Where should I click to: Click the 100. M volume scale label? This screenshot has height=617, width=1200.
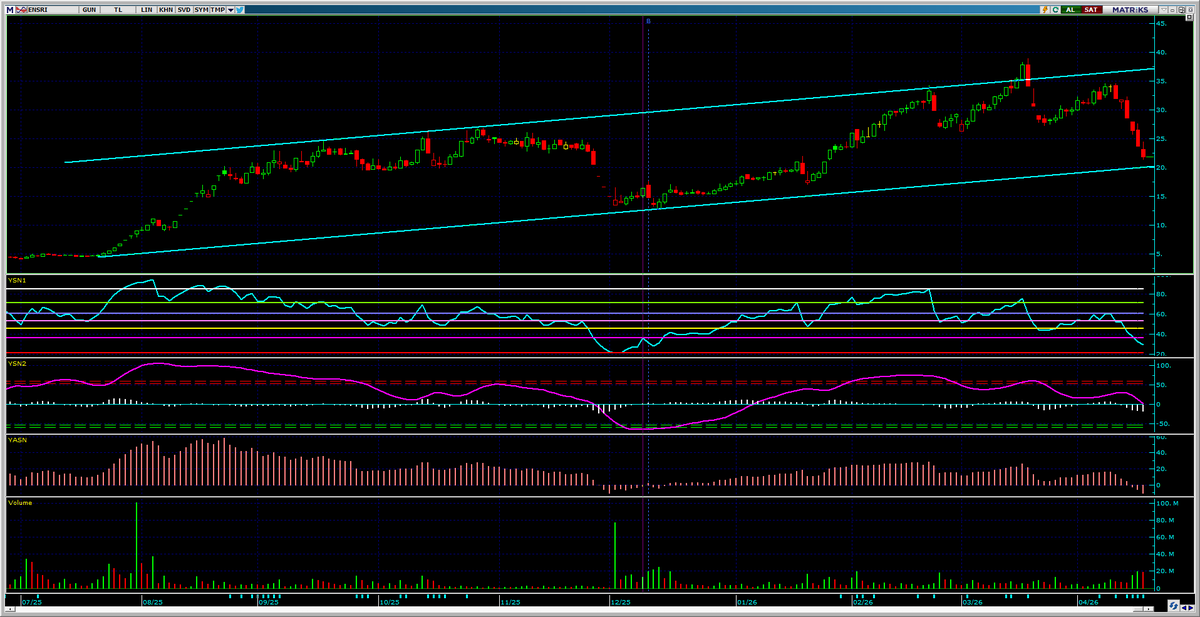[x=1168, y=504]
